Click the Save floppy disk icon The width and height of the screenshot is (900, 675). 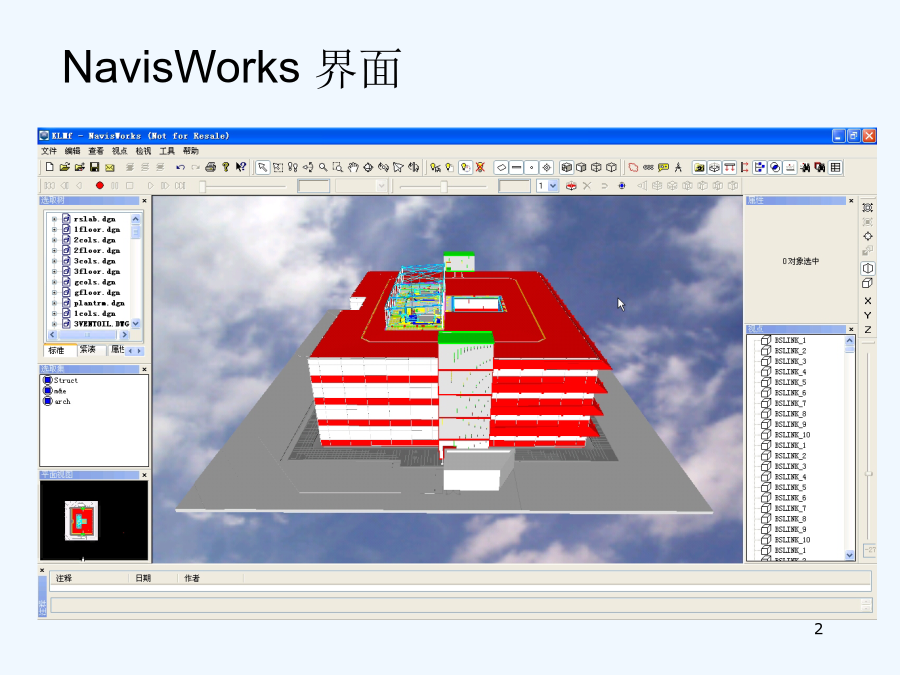(x=95, y=167)
